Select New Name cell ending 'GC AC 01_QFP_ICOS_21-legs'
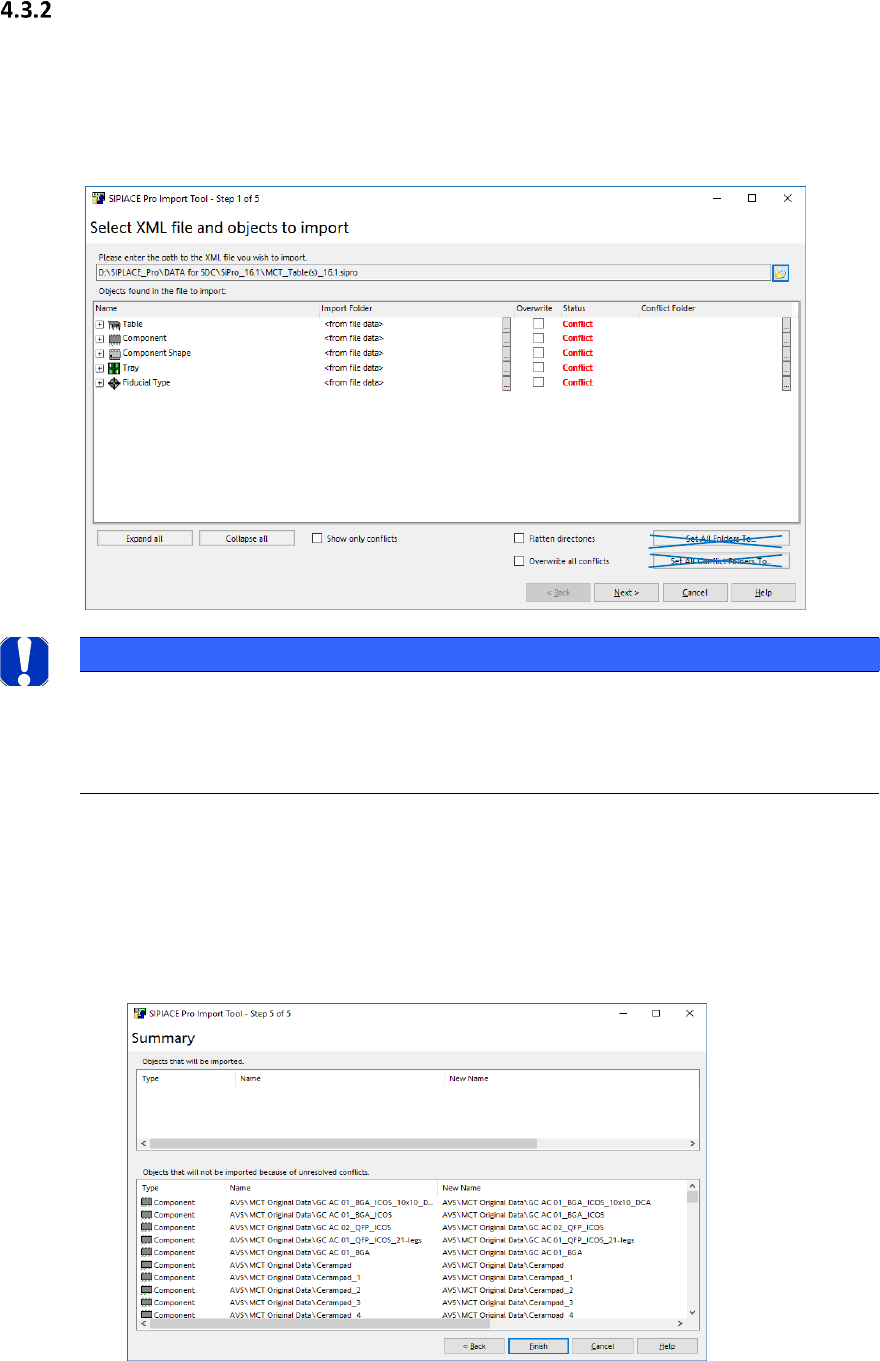Screen dimensions: 880x1361 pyautogui.click(x=537, y=1240)
